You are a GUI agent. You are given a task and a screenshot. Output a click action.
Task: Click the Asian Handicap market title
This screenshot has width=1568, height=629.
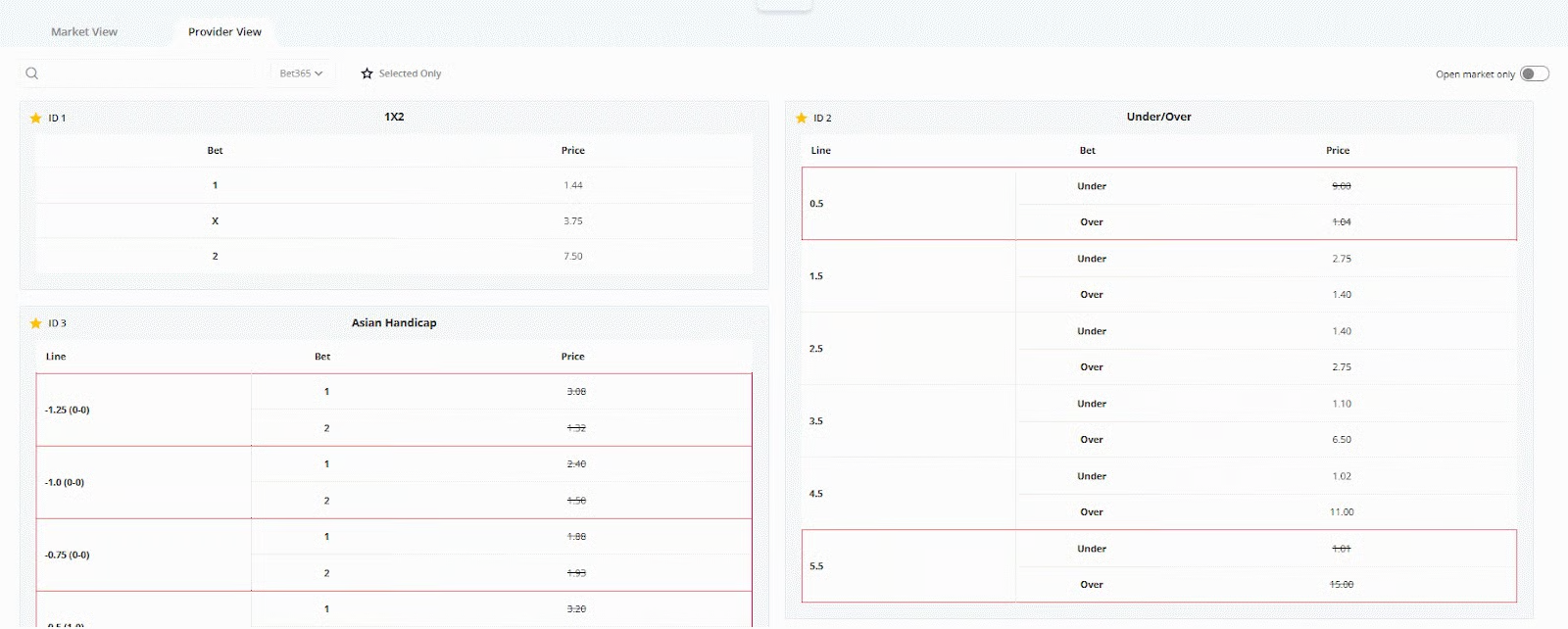pos(394,323)
